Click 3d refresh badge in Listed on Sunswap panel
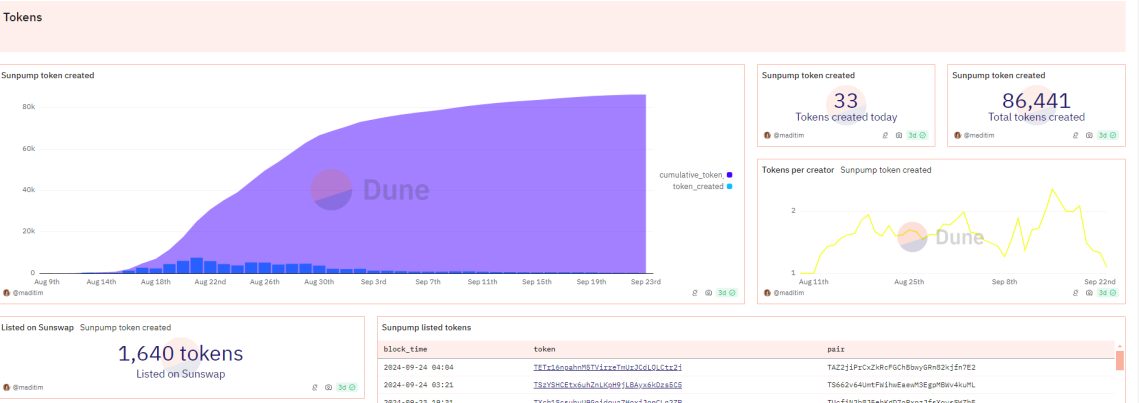This screenshot has width=1139, height=403. tap(347, 388)
